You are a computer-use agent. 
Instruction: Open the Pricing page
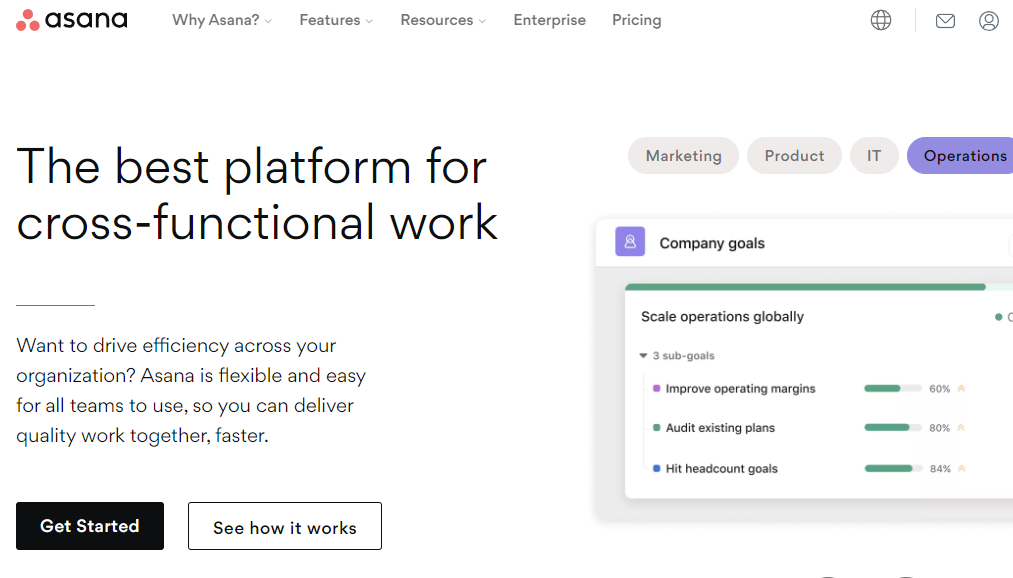coord(636,20)
